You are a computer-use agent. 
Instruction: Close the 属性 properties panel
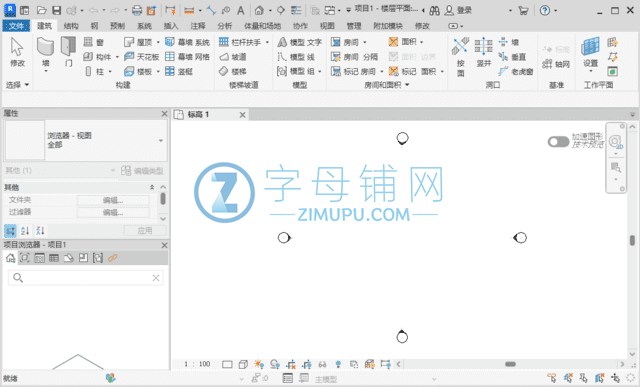(164, 113)
